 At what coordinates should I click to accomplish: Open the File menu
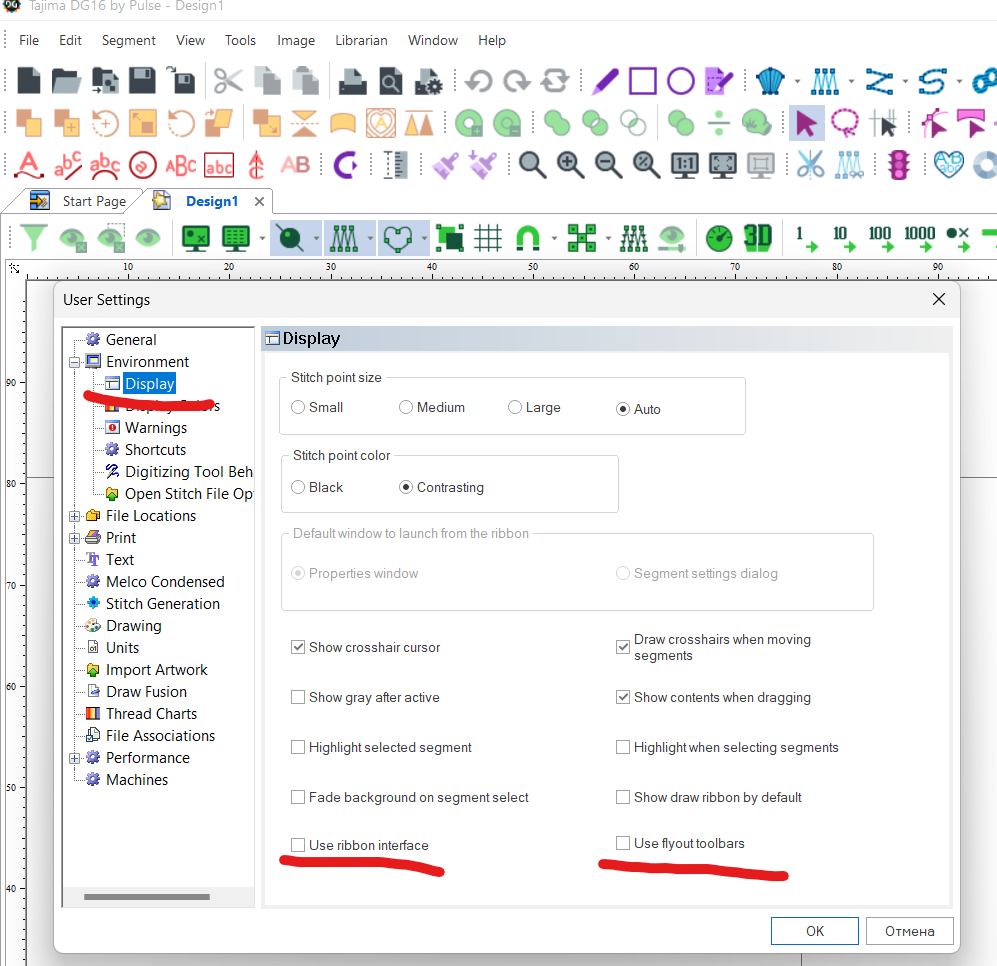coord(29,40)
